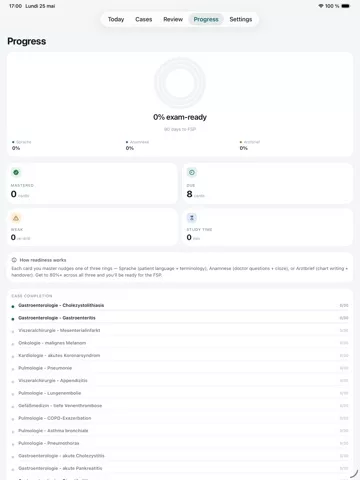Tap the Cholezystolithiasis completion progress bar
This screenshot has height=480, width=360.
click(x=183, y=311)
